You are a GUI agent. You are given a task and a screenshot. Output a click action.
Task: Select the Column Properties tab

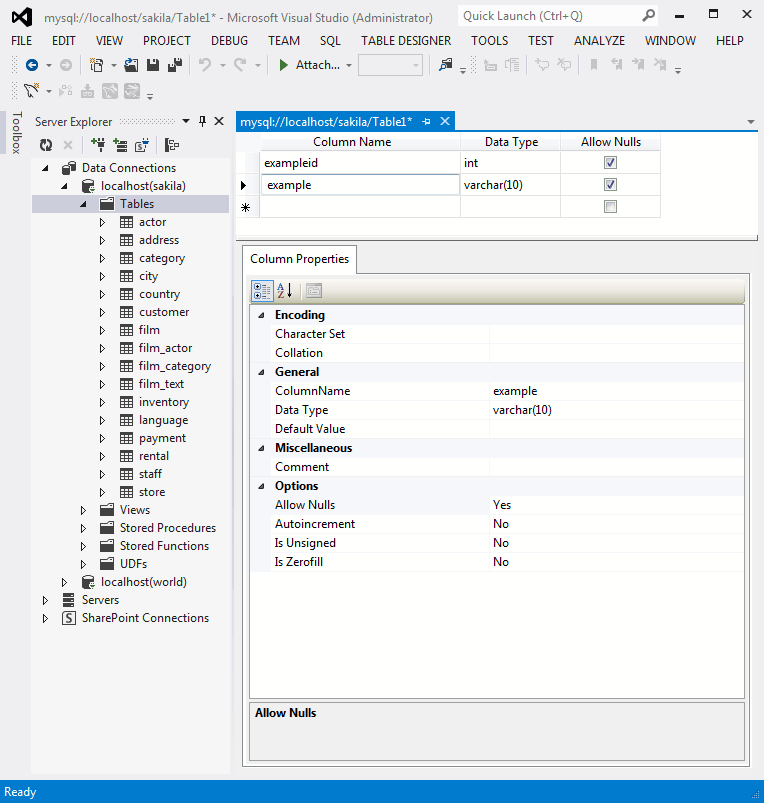click(x=300, y=259)
